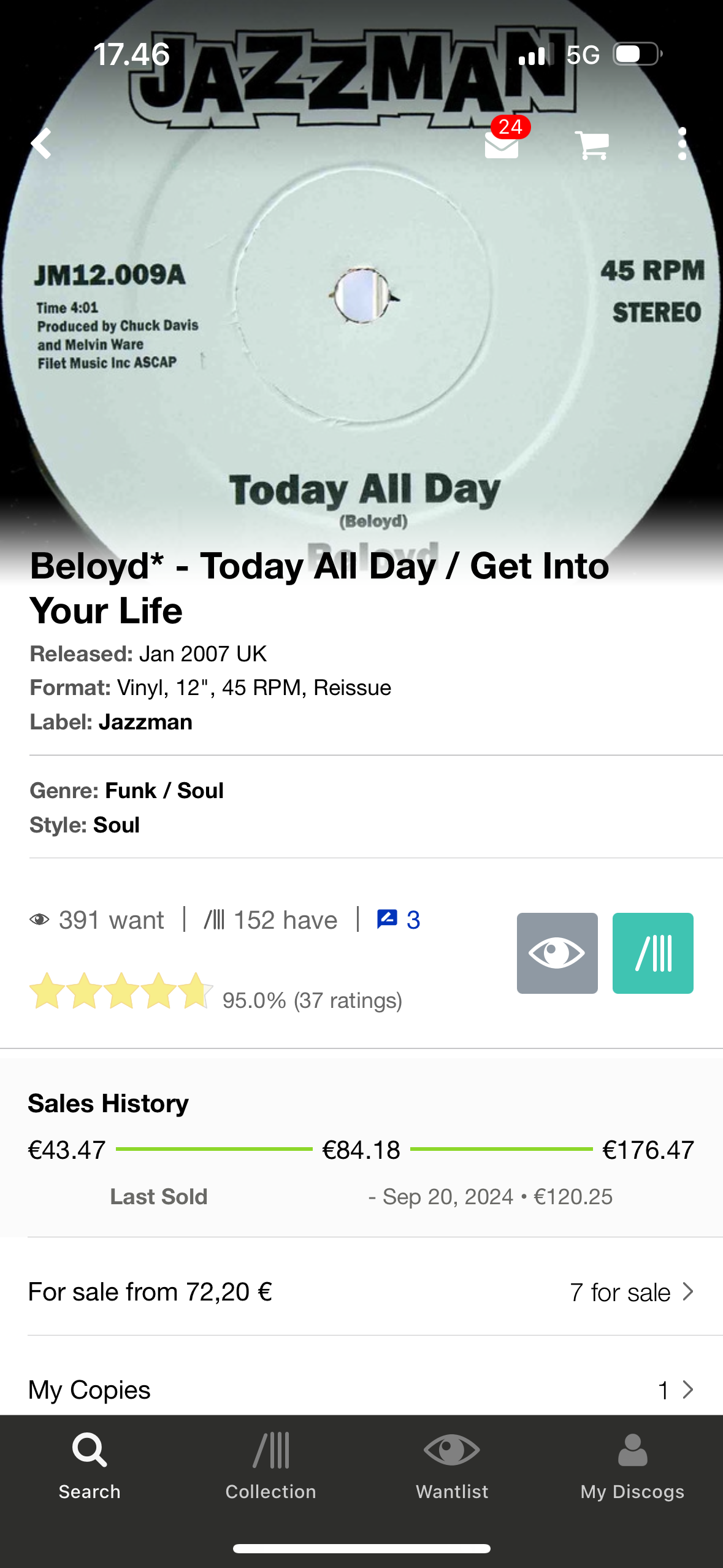
Task: Expand the 7 for sale listings
Action: pyautogui.click(x=632, y=1293)
